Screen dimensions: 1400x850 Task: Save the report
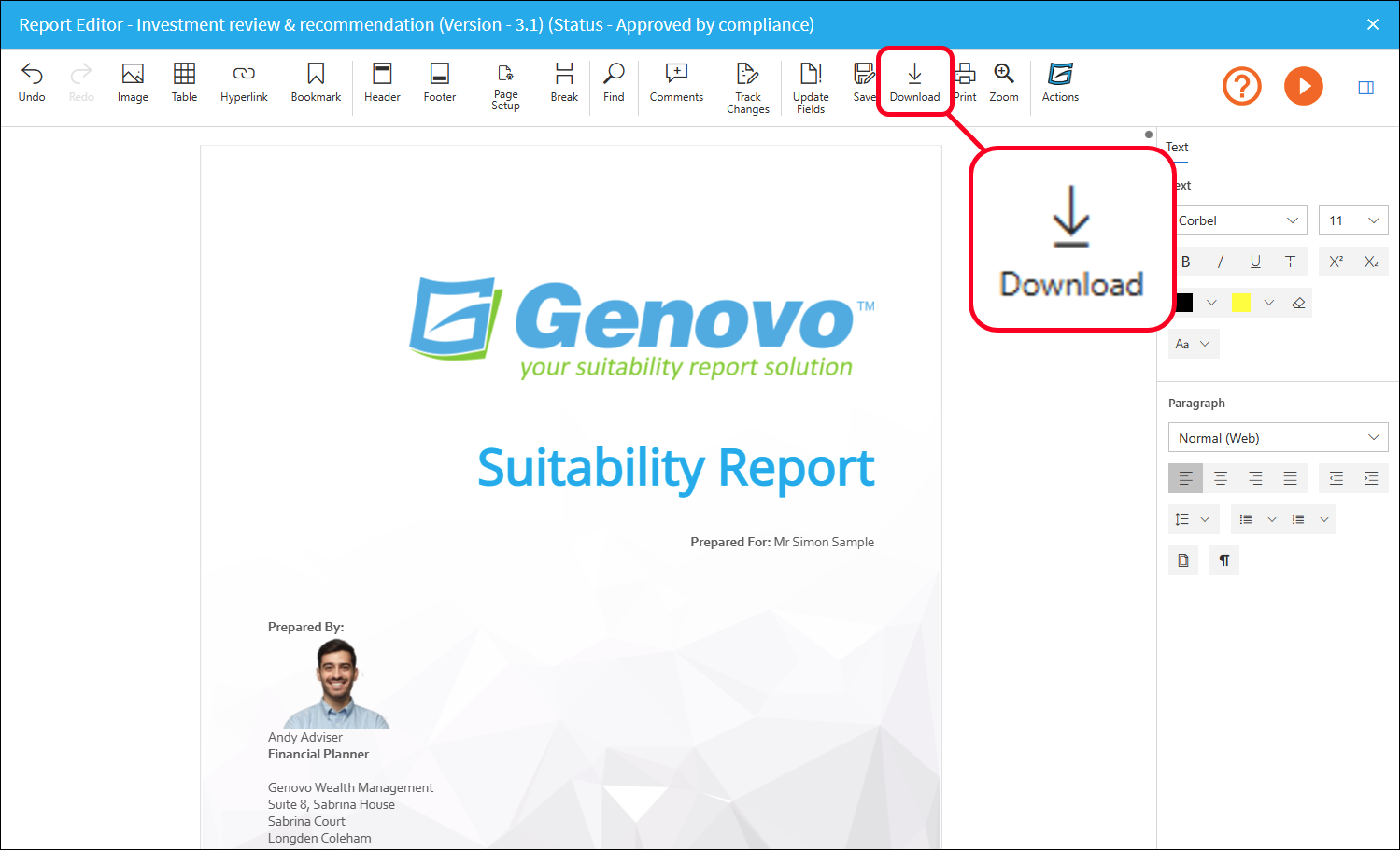click(x=864, y=83)
